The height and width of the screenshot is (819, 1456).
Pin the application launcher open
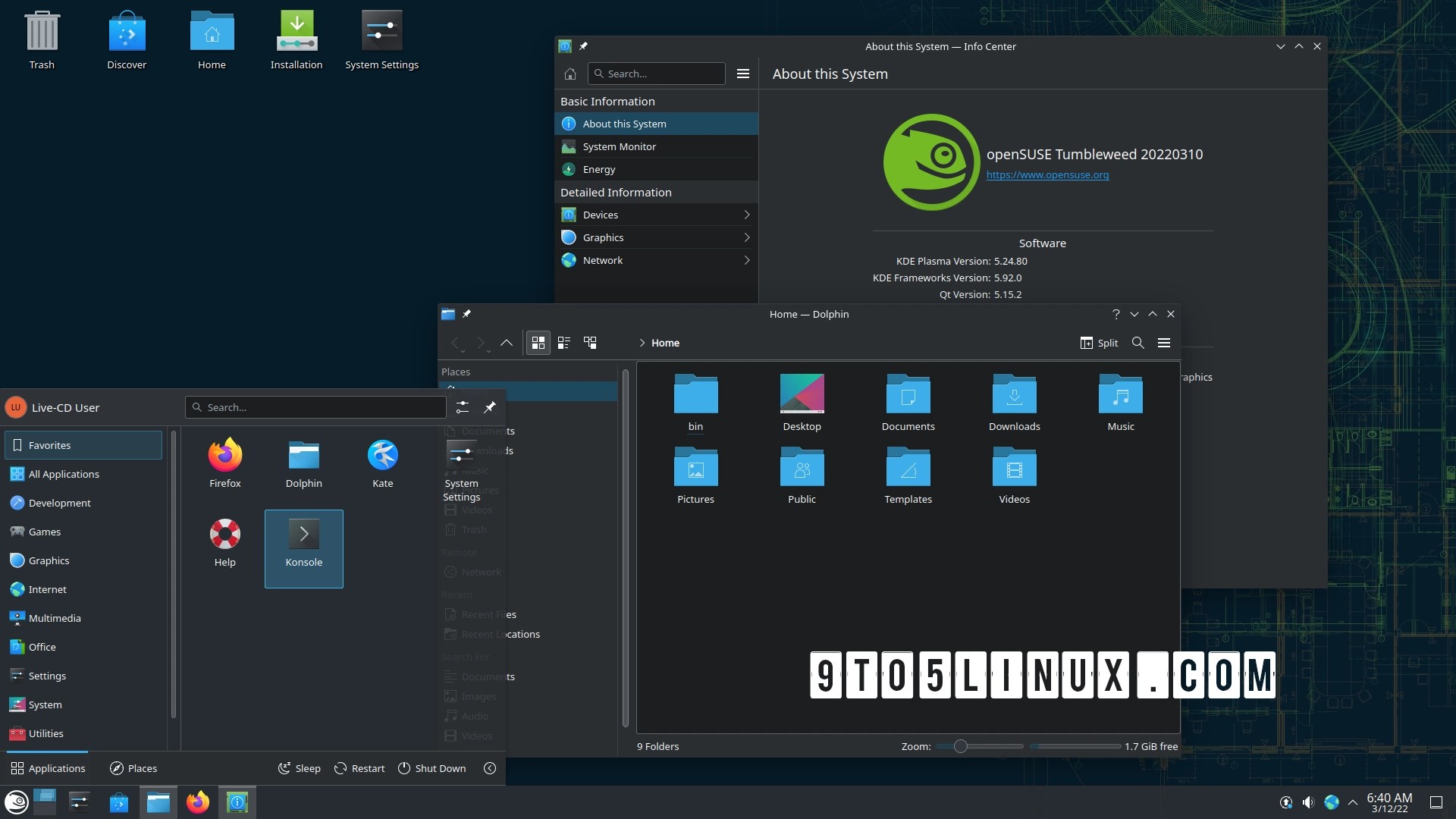point(490,407)
